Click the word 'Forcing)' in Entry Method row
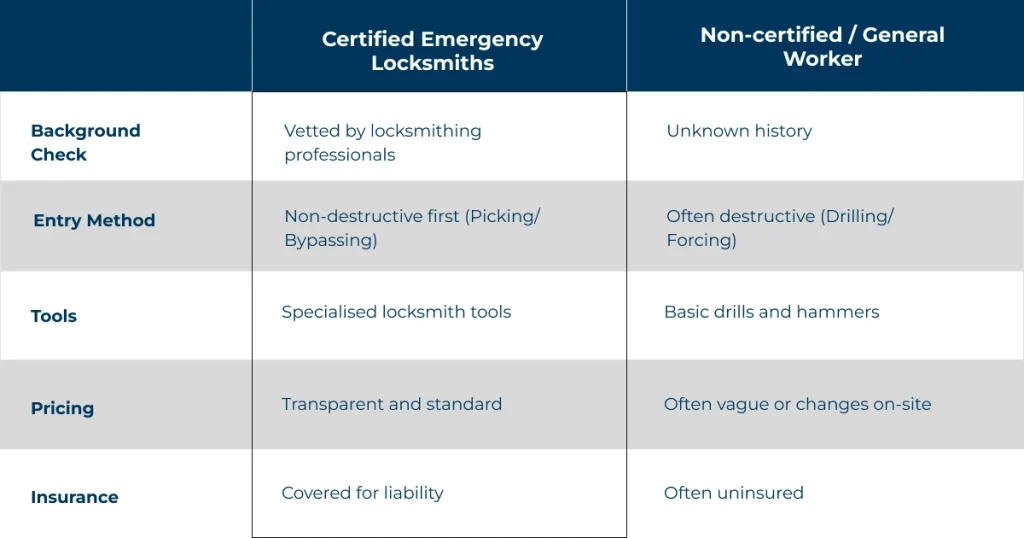 [x=701, y=241]
